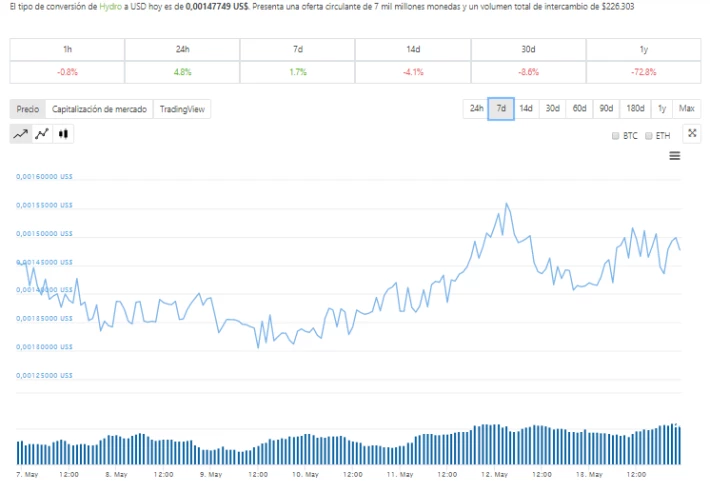The width and height of the screenshot is (710, 492).
Task: Select the 7d chart range
Action: coord(501,109)
